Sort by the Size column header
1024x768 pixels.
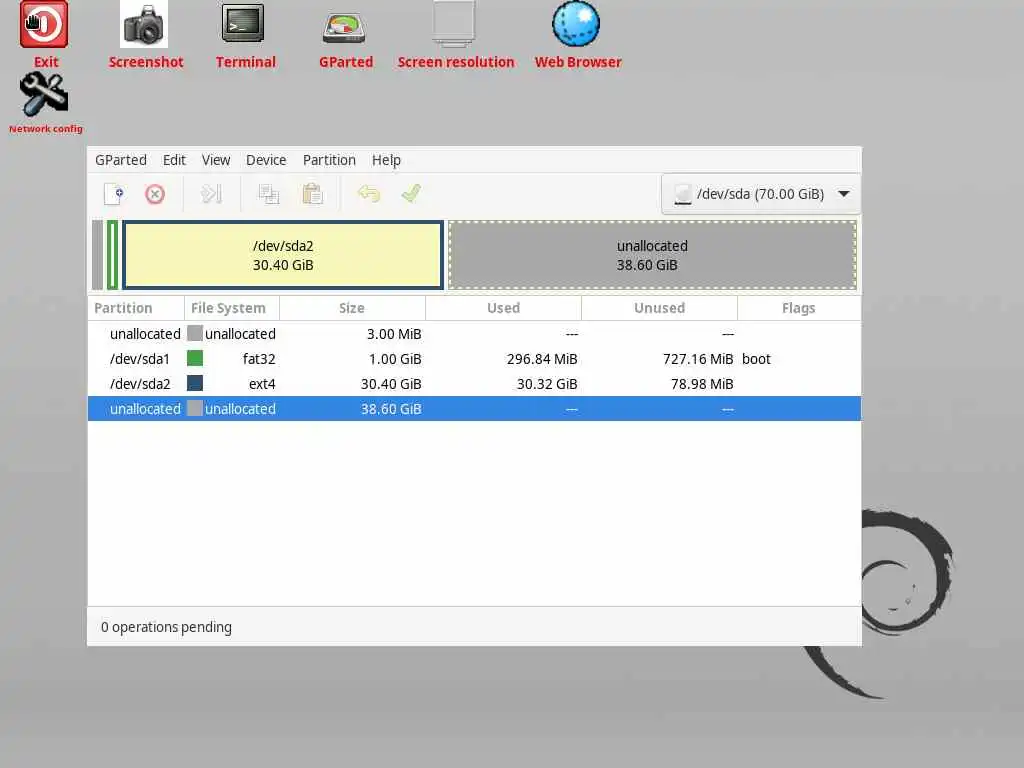pos(352,308)
